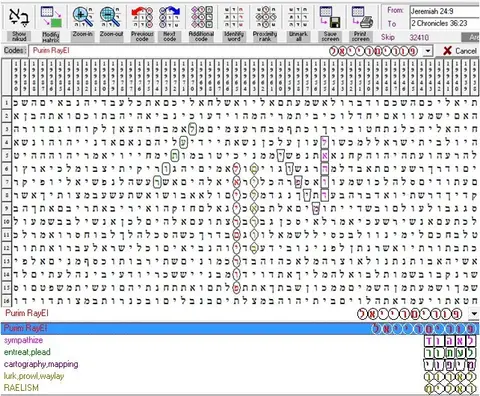Click the Print screen label button
The width and height of the screenshot is (480, 396).
(x=361, y=36)
